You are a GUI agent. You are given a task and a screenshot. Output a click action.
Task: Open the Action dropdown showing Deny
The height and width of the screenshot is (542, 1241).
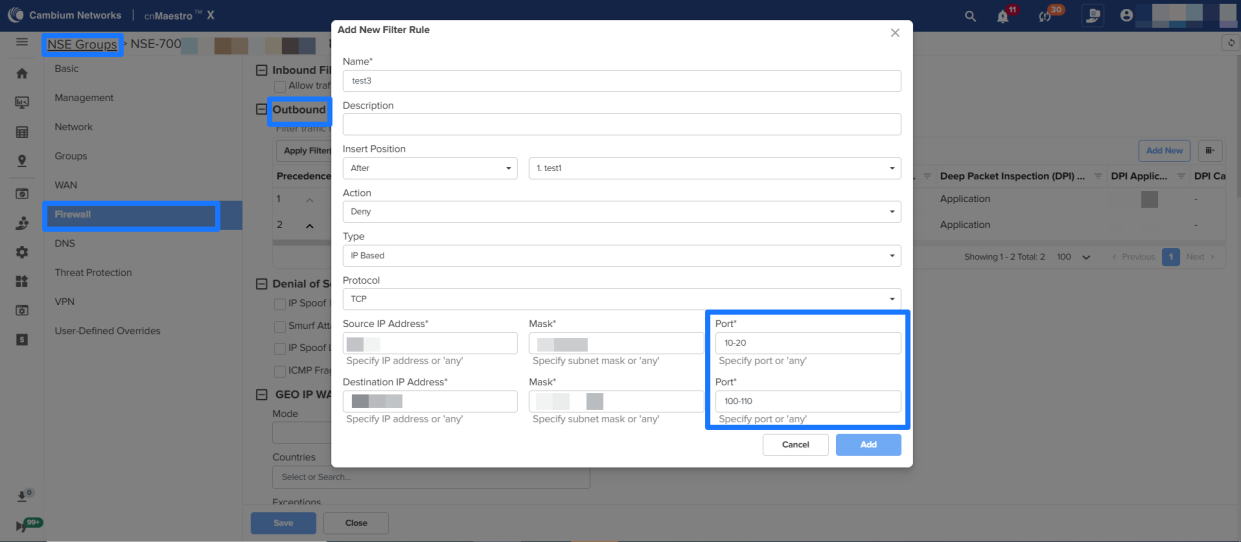pyautogui.click(x=621, y=212)
